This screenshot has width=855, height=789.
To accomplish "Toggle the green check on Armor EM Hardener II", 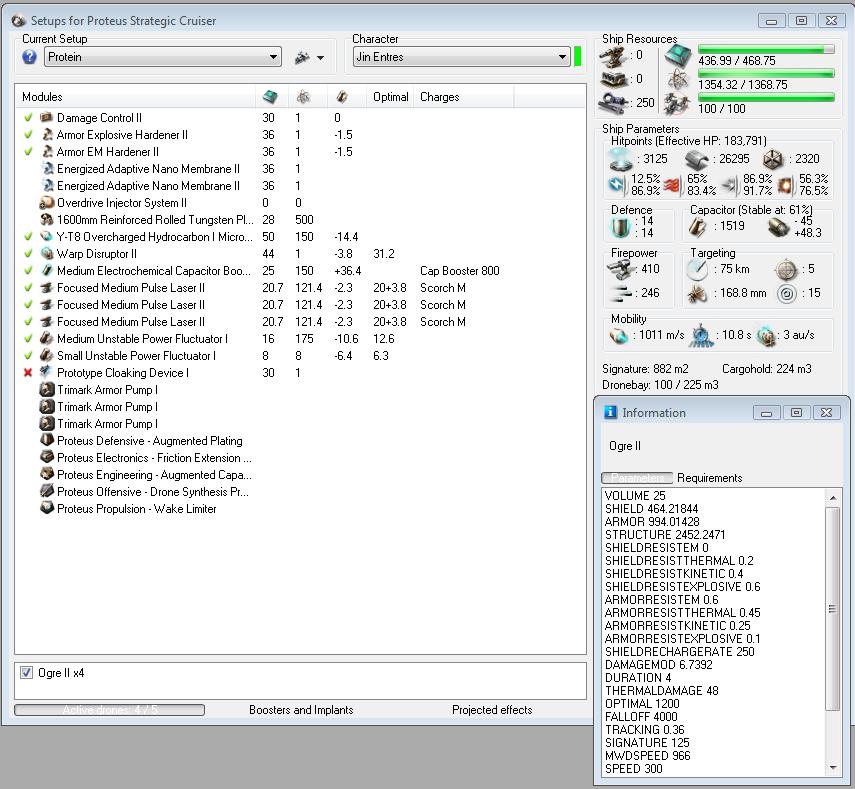I will tap(28, 152).
